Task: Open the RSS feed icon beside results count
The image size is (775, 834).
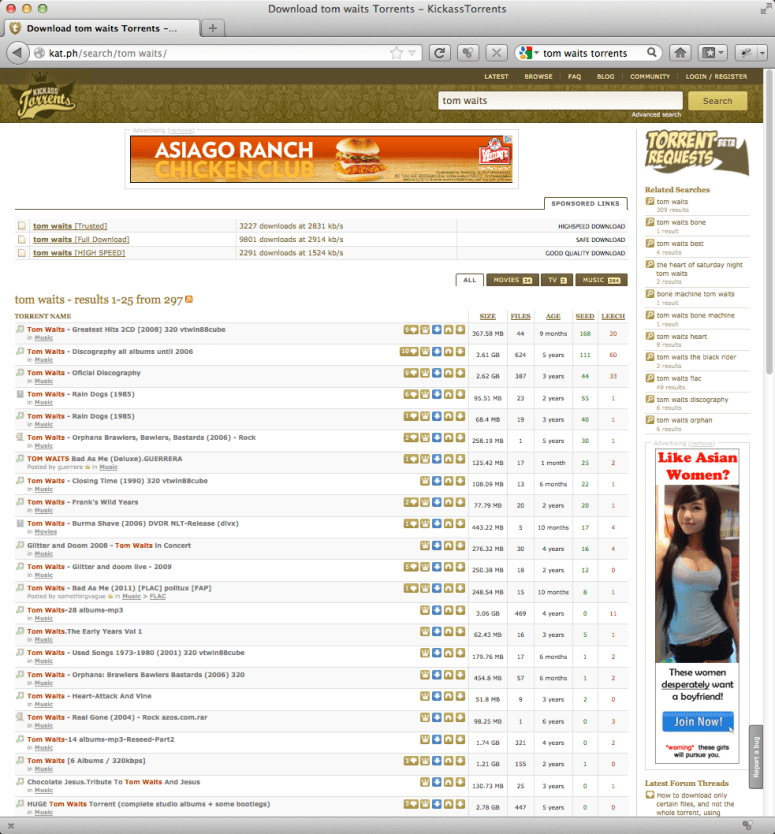Action: tap(189, 299)
